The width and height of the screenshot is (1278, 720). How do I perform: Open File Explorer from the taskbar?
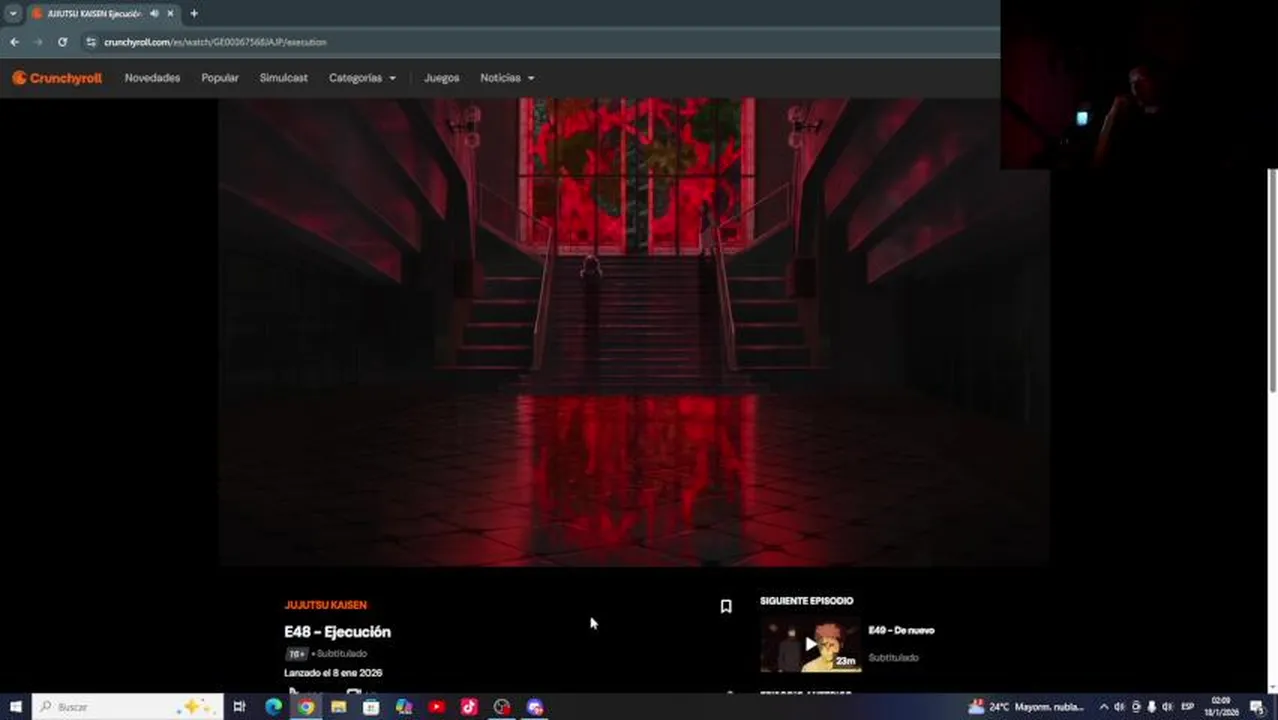click(x=338, y=707)
